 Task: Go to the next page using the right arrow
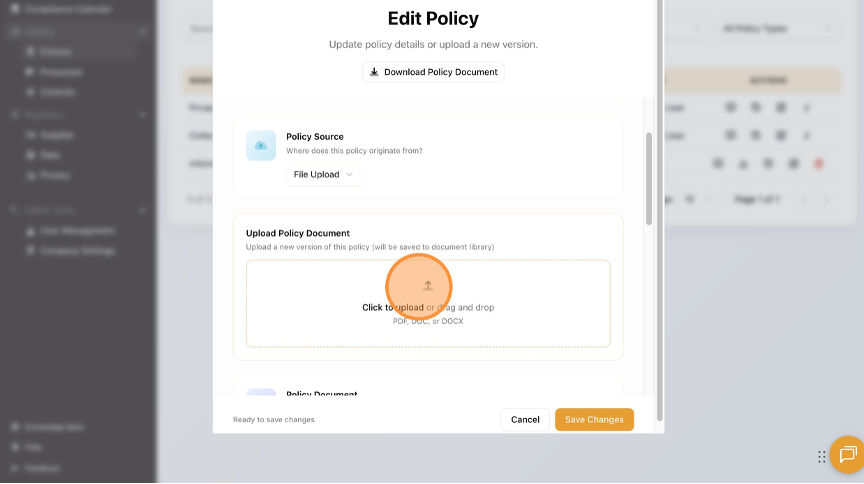pyautogui.click(x=827, y=199)
